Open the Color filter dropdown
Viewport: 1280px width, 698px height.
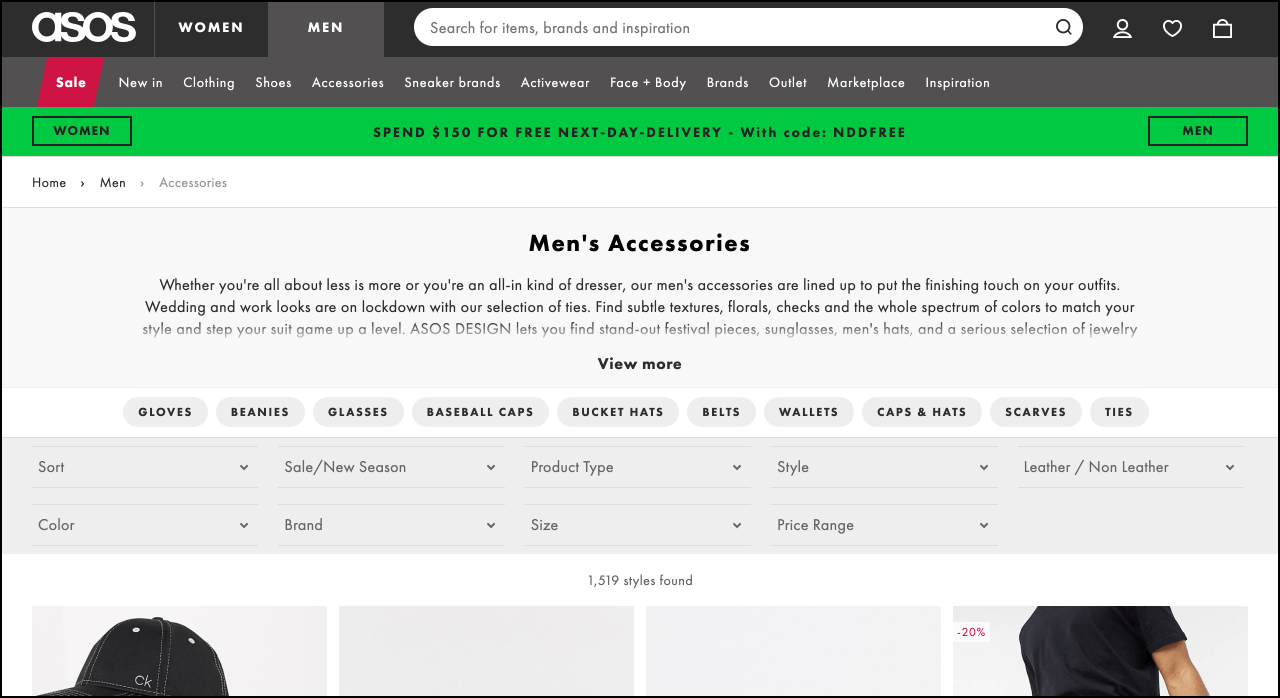(x=145, y=525)
